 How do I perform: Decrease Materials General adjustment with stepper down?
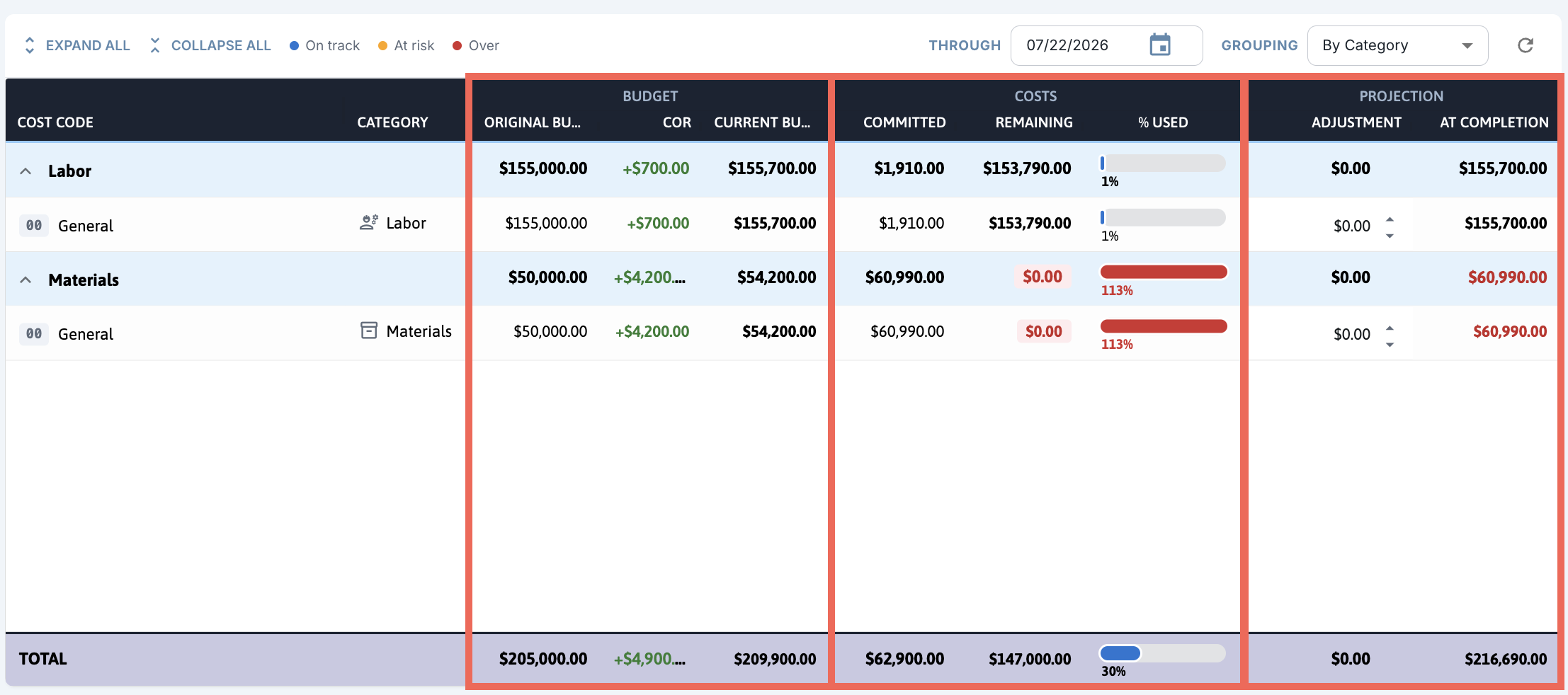1390,345
